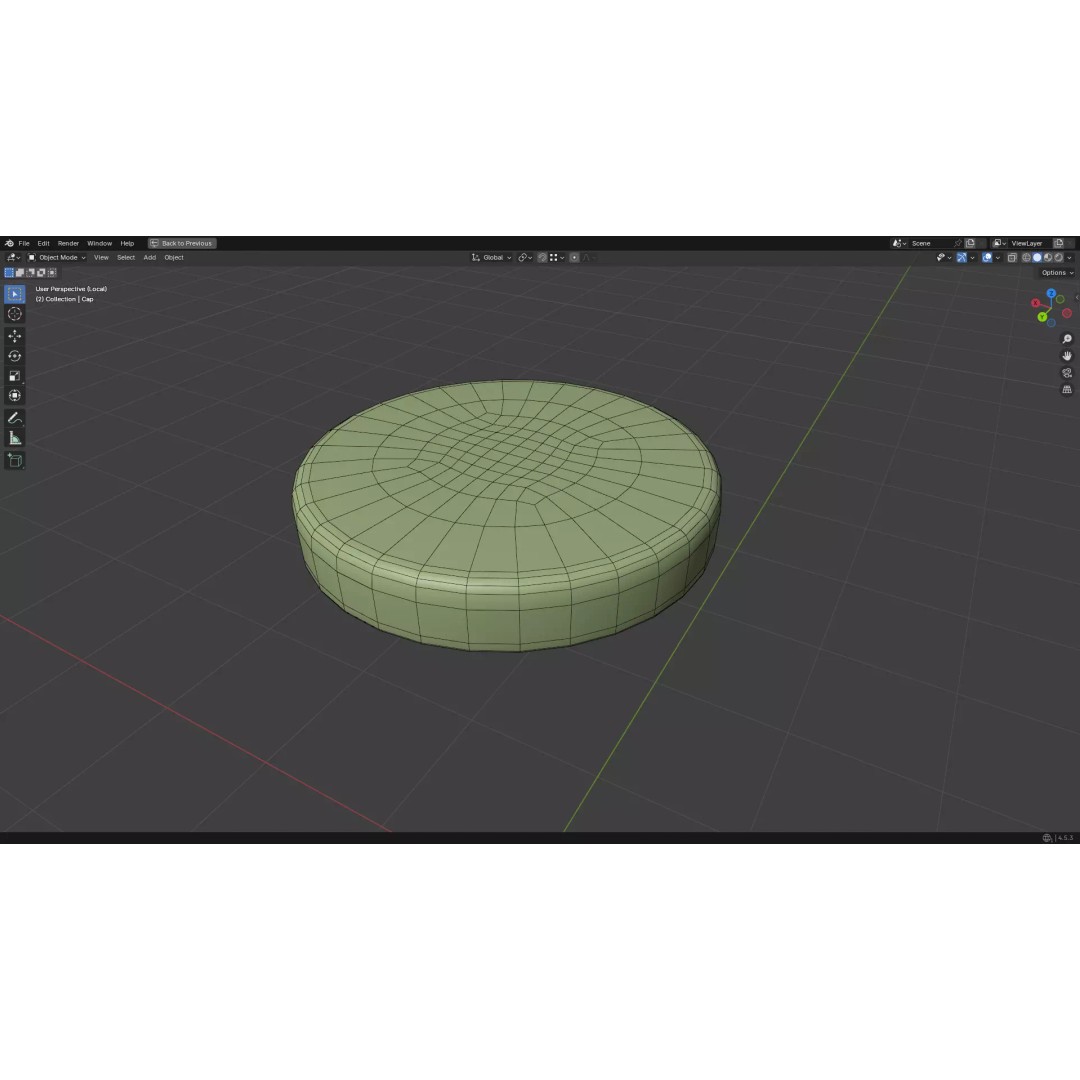
Task: Switch to Rendered viewport shading
Action: click(x=1059, y=258)
